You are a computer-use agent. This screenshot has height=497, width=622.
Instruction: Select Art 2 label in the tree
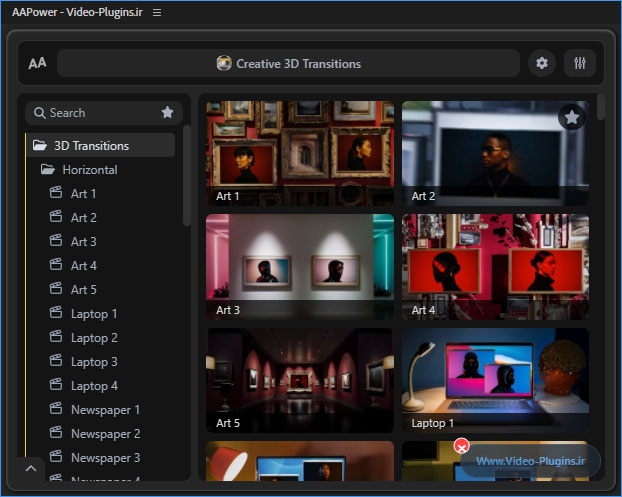(x=84, y=217)
